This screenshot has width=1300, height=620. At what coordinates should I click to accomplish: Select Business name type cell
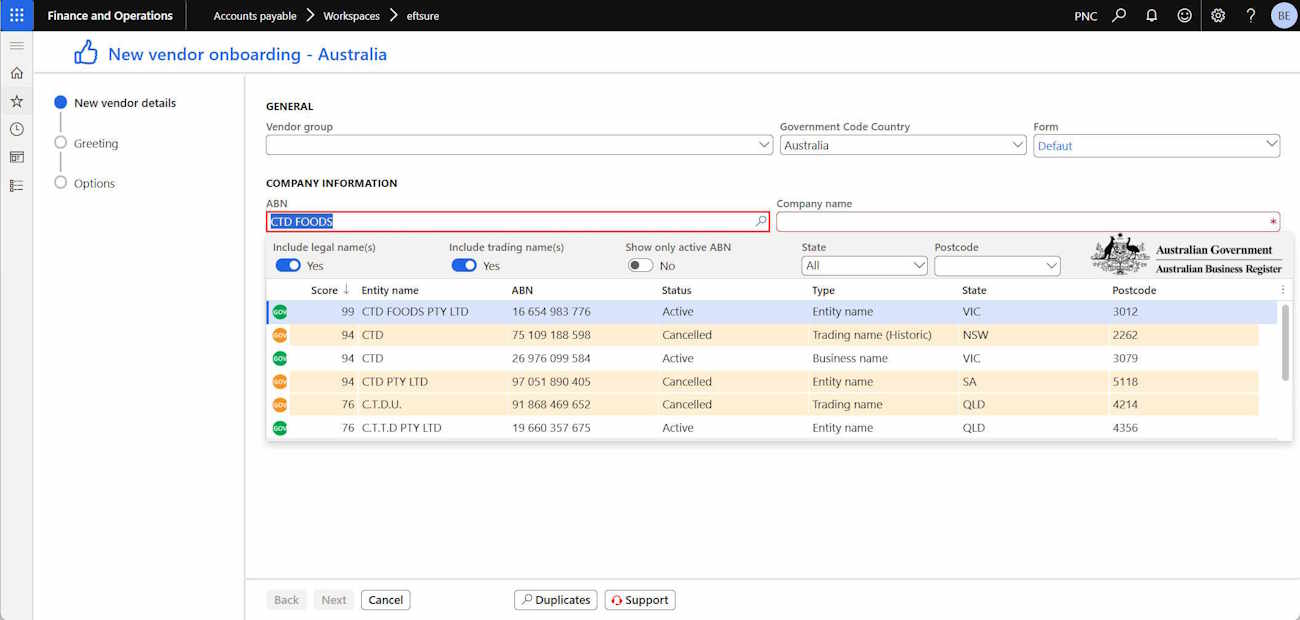849,358
